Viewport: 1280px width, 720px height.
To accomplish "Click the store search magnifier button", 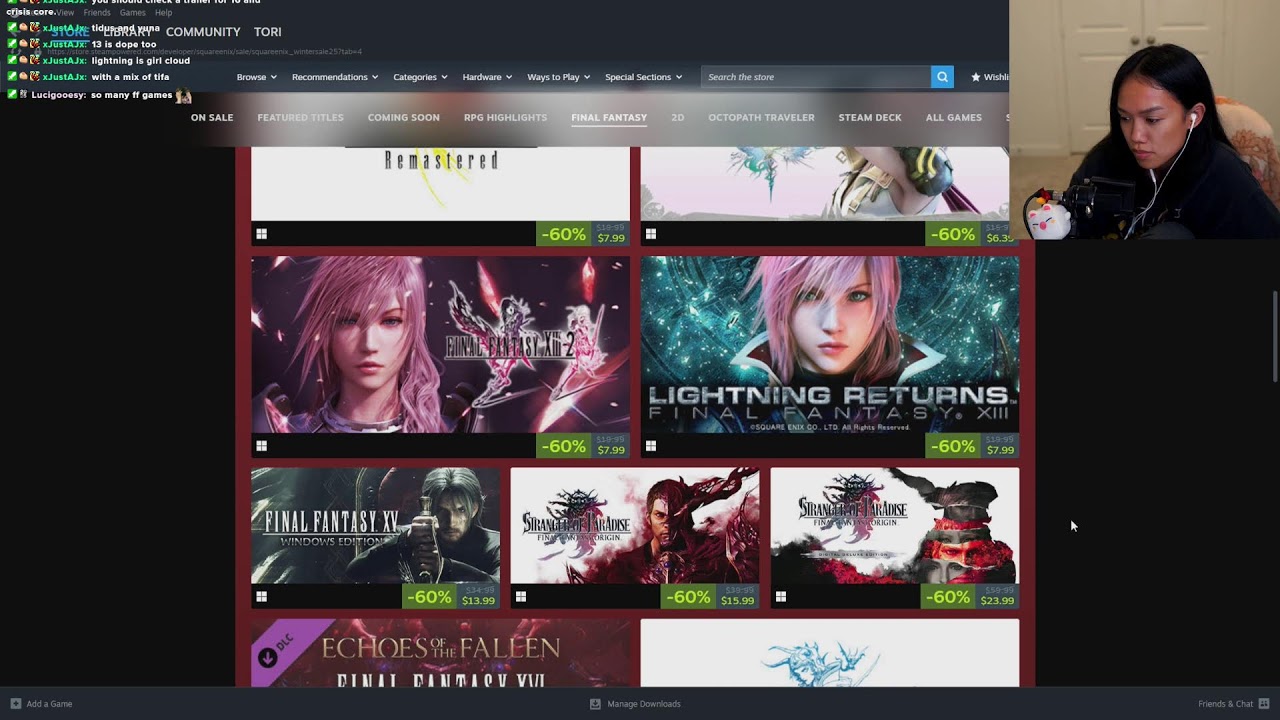I will point(942,77).
